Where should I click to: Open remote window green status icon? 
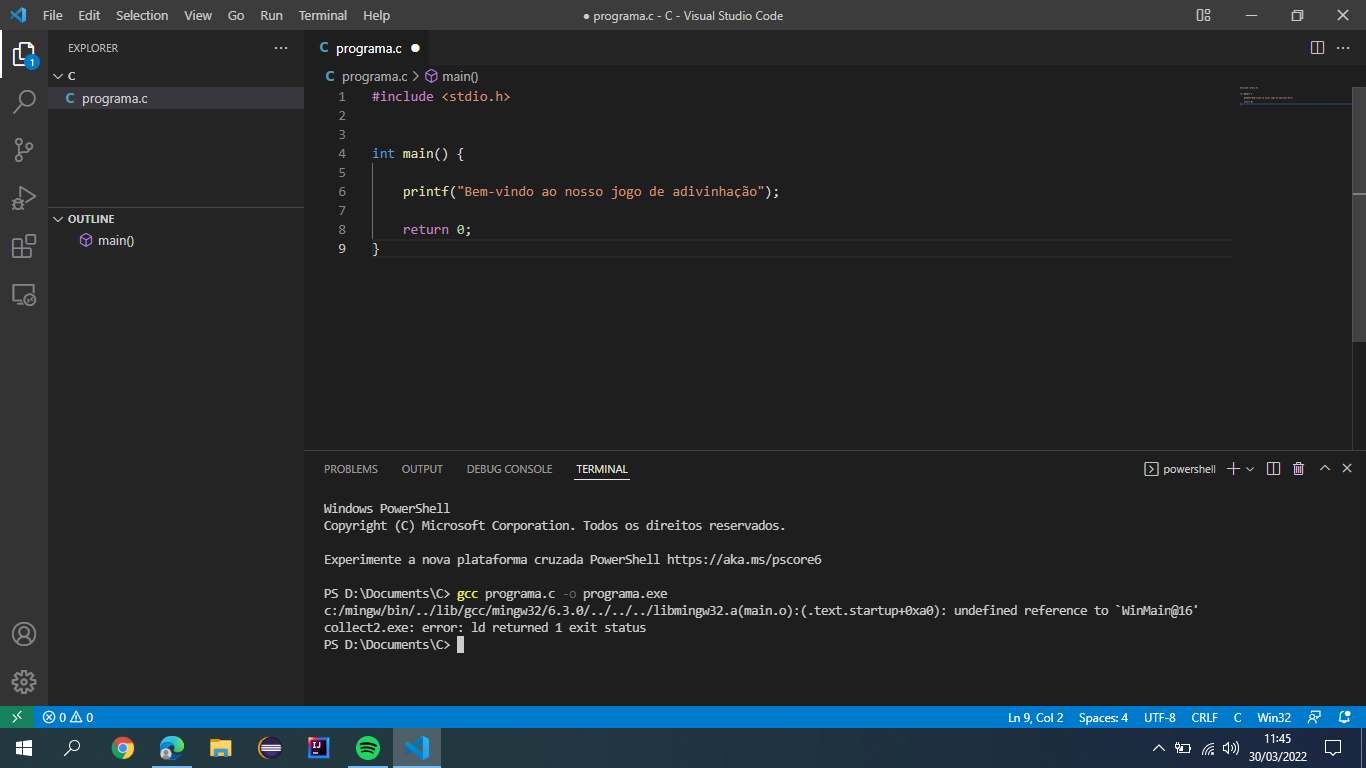tap(17, 717)
